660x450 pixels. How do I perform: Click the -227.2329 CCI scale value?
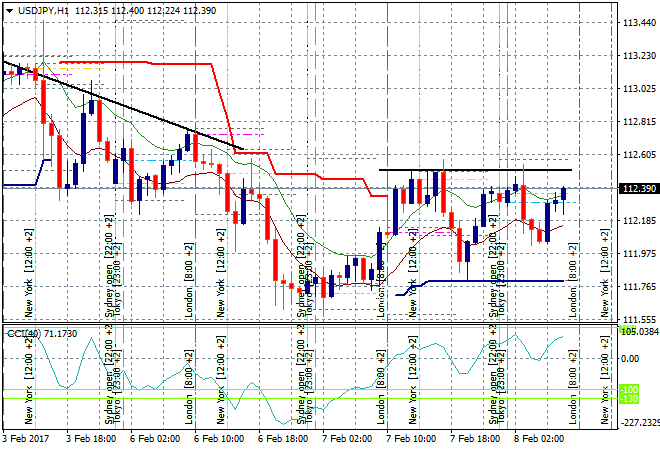point(640,422)
